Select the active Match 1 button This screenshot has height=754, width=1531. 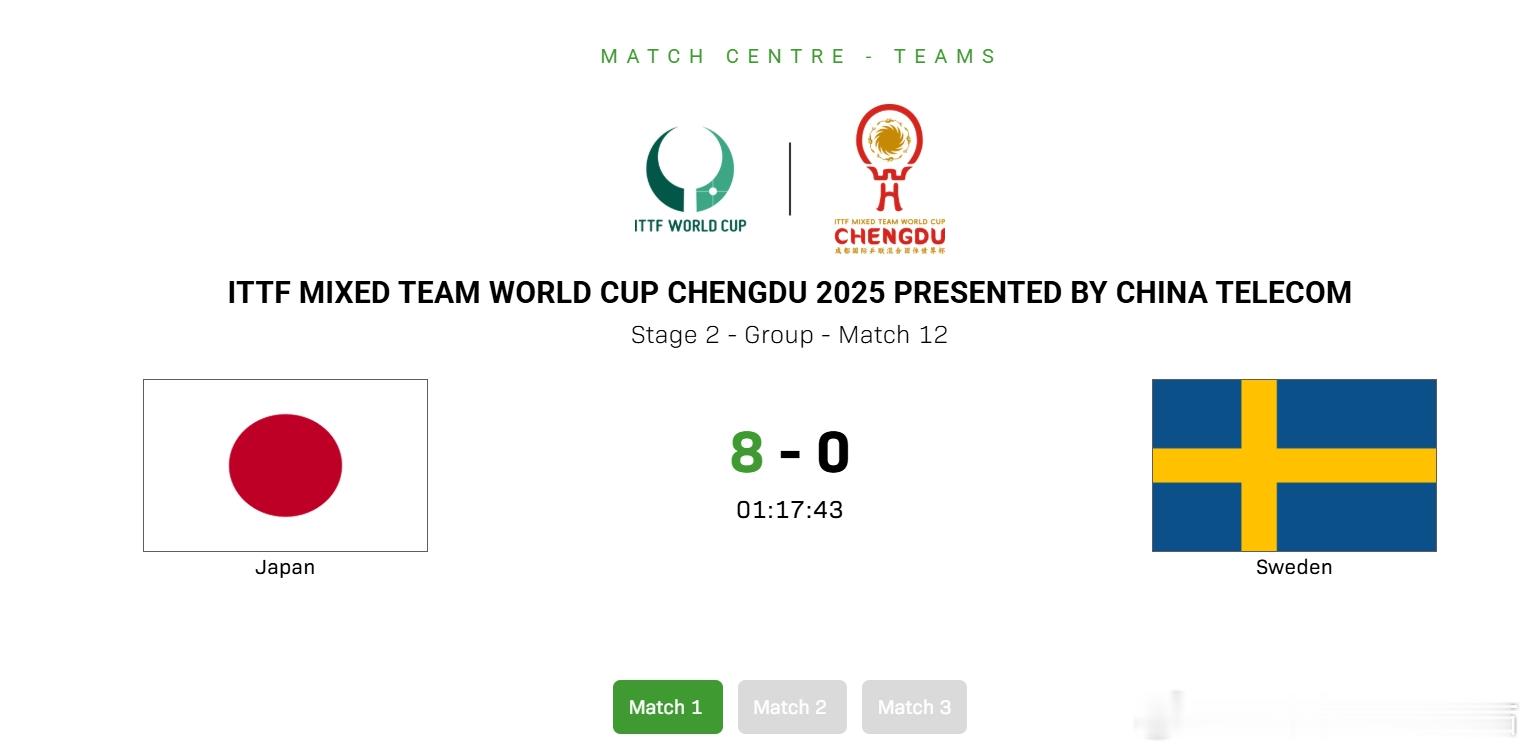[x=667, y=707]
